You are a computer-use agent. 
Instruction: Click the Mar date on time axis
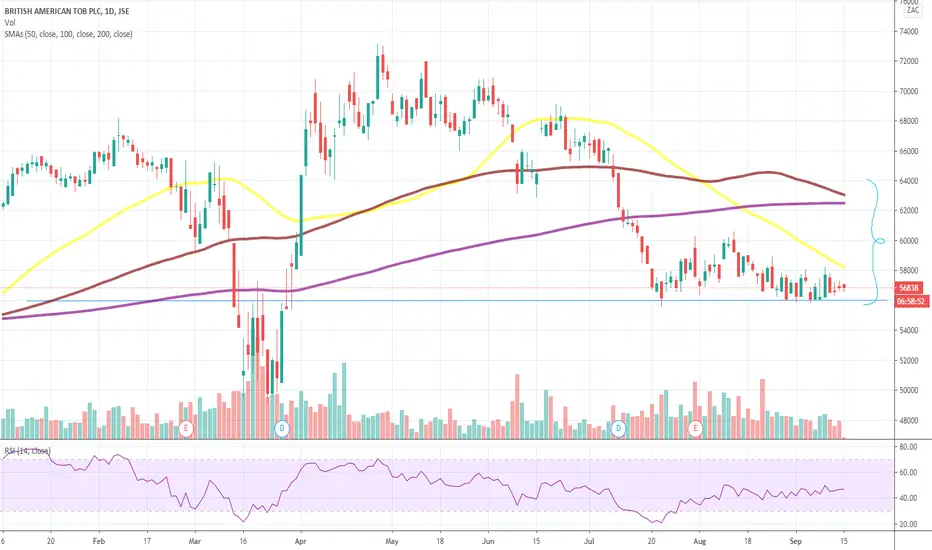pos(195,541)
